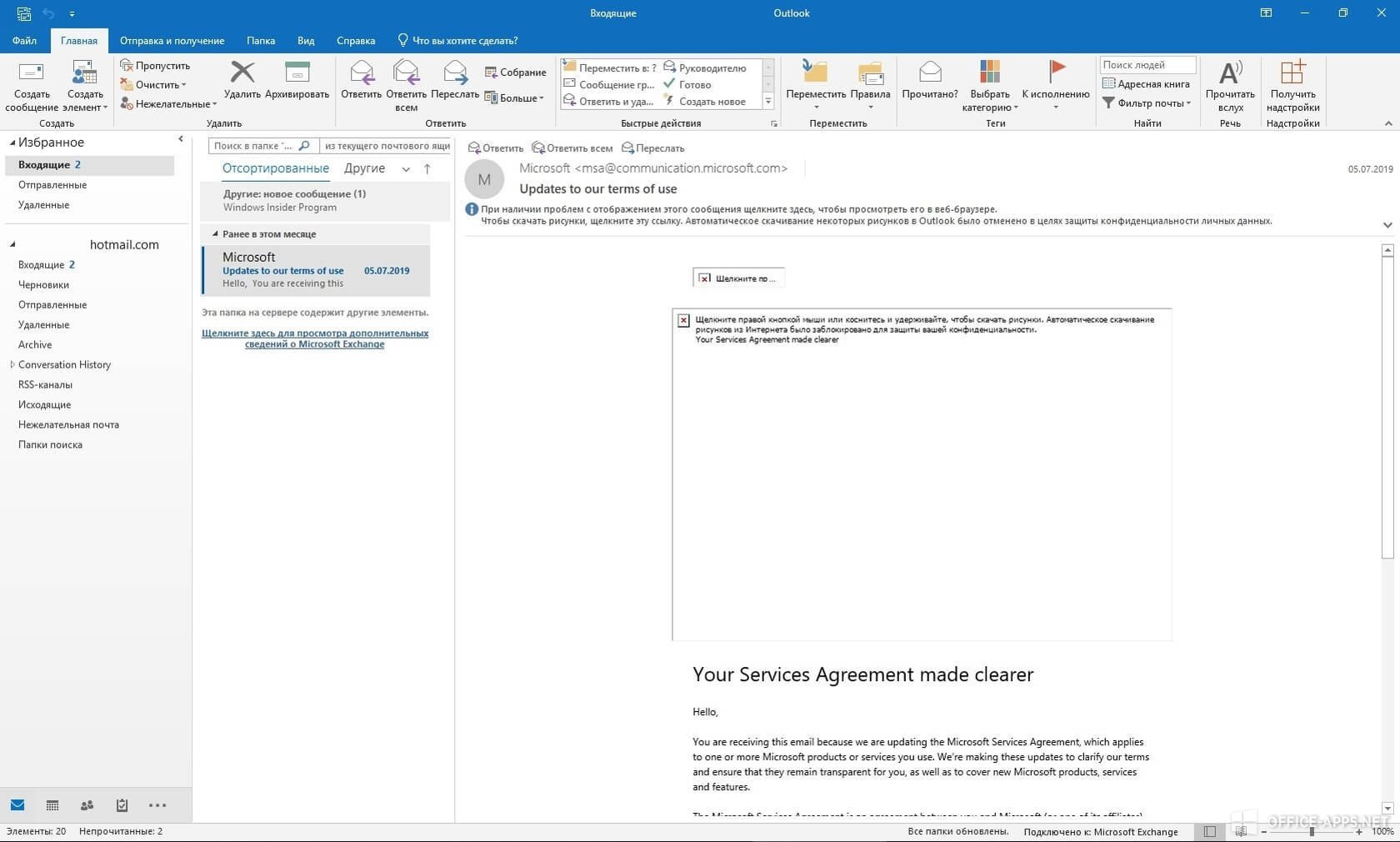Collapse the folder pane

[x=181, y=139]
